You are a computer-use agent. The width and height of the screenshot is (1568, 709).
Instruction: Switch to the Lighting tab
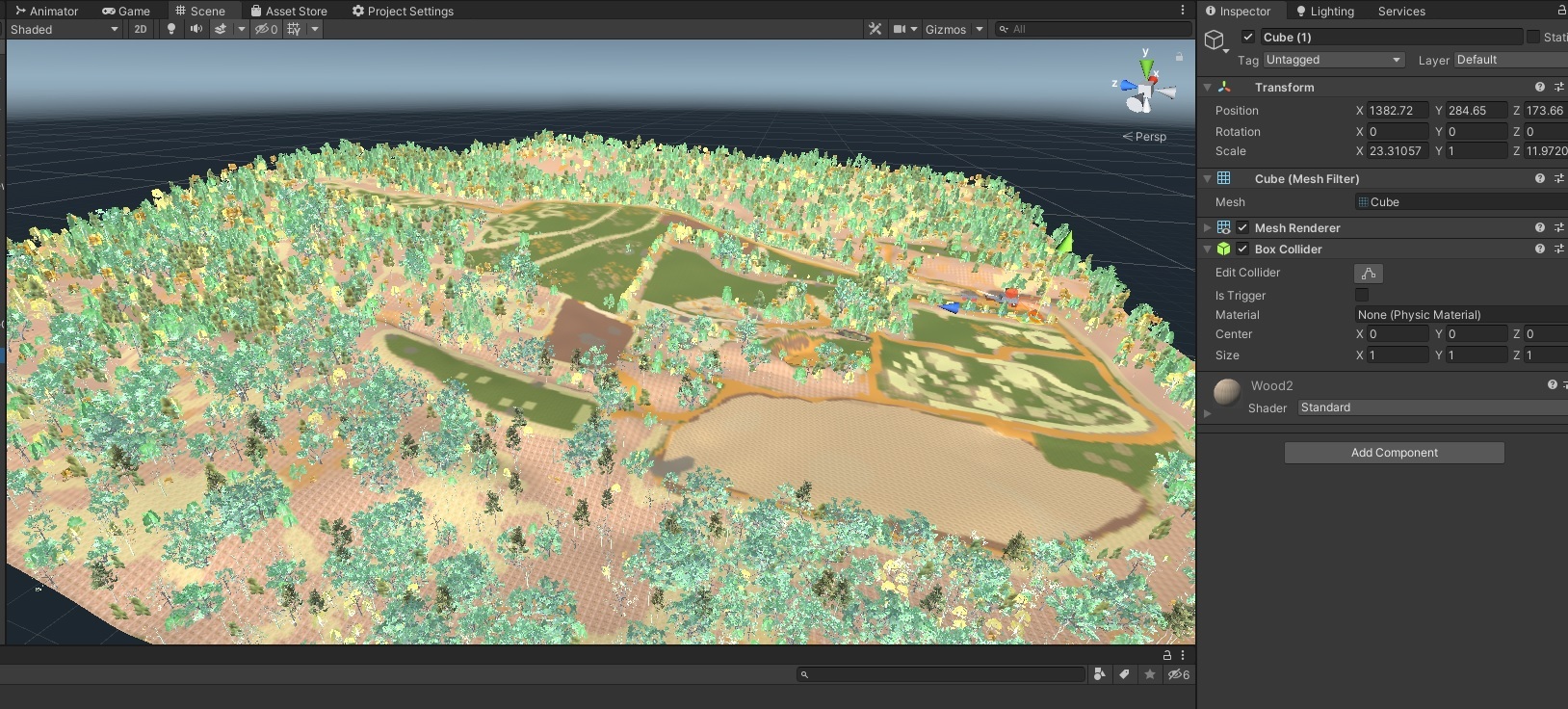(x=1325, y=11)
